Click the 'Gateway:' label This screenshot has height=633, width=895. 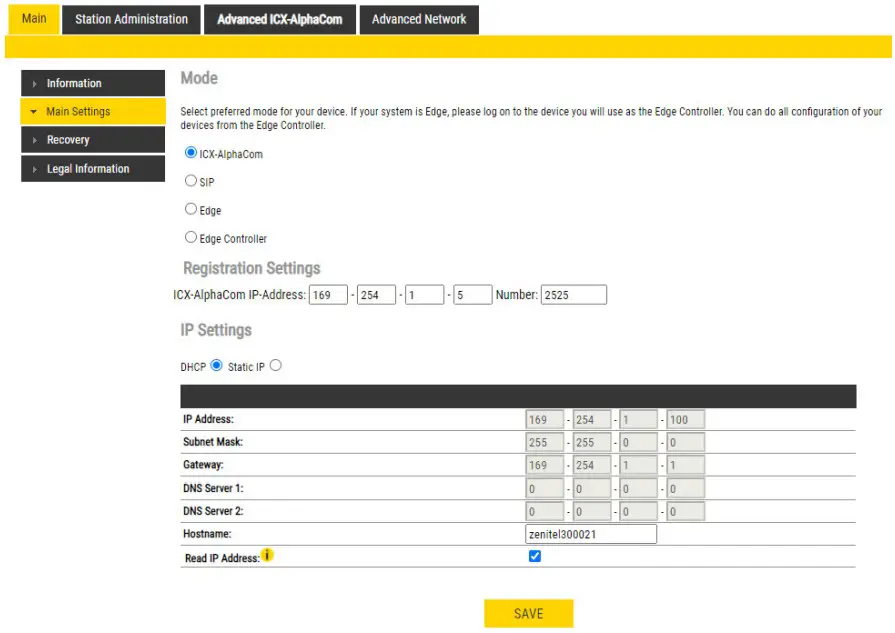click(203, 465)
